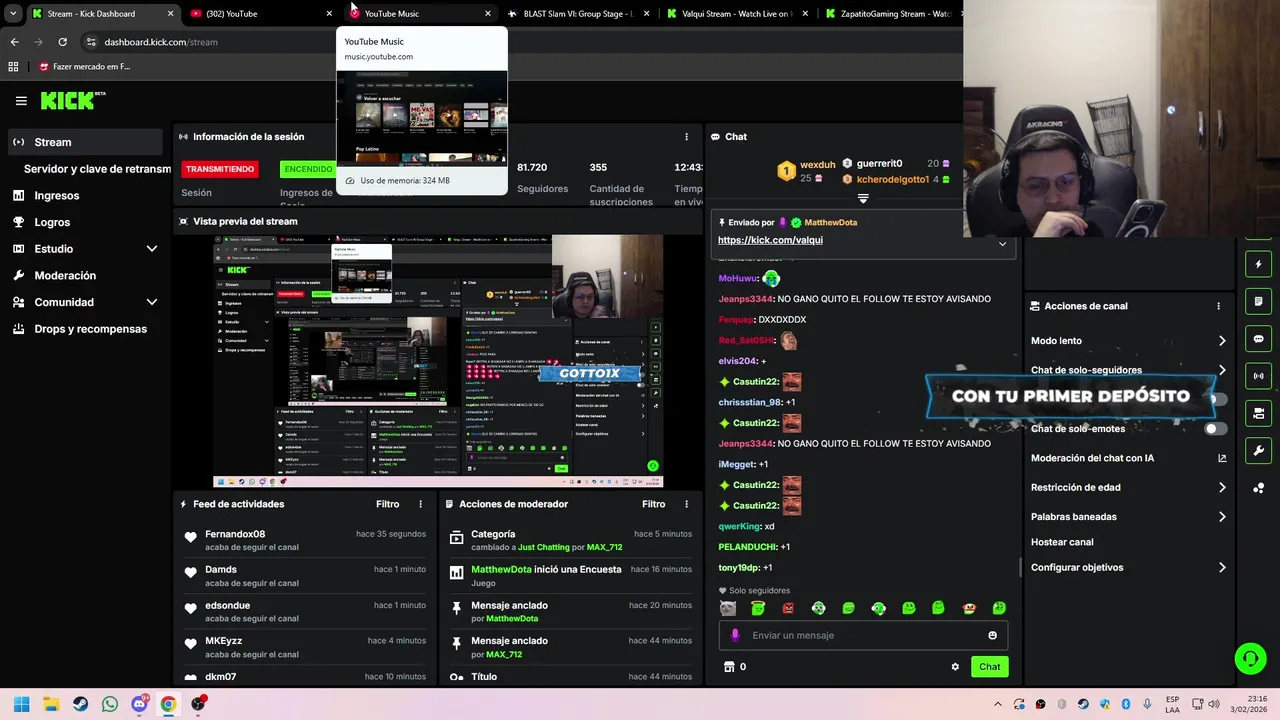This screenshot has width=1280, height=720.
Task: Open the kick.com/valqui pinned link
Action: [770, 240]
